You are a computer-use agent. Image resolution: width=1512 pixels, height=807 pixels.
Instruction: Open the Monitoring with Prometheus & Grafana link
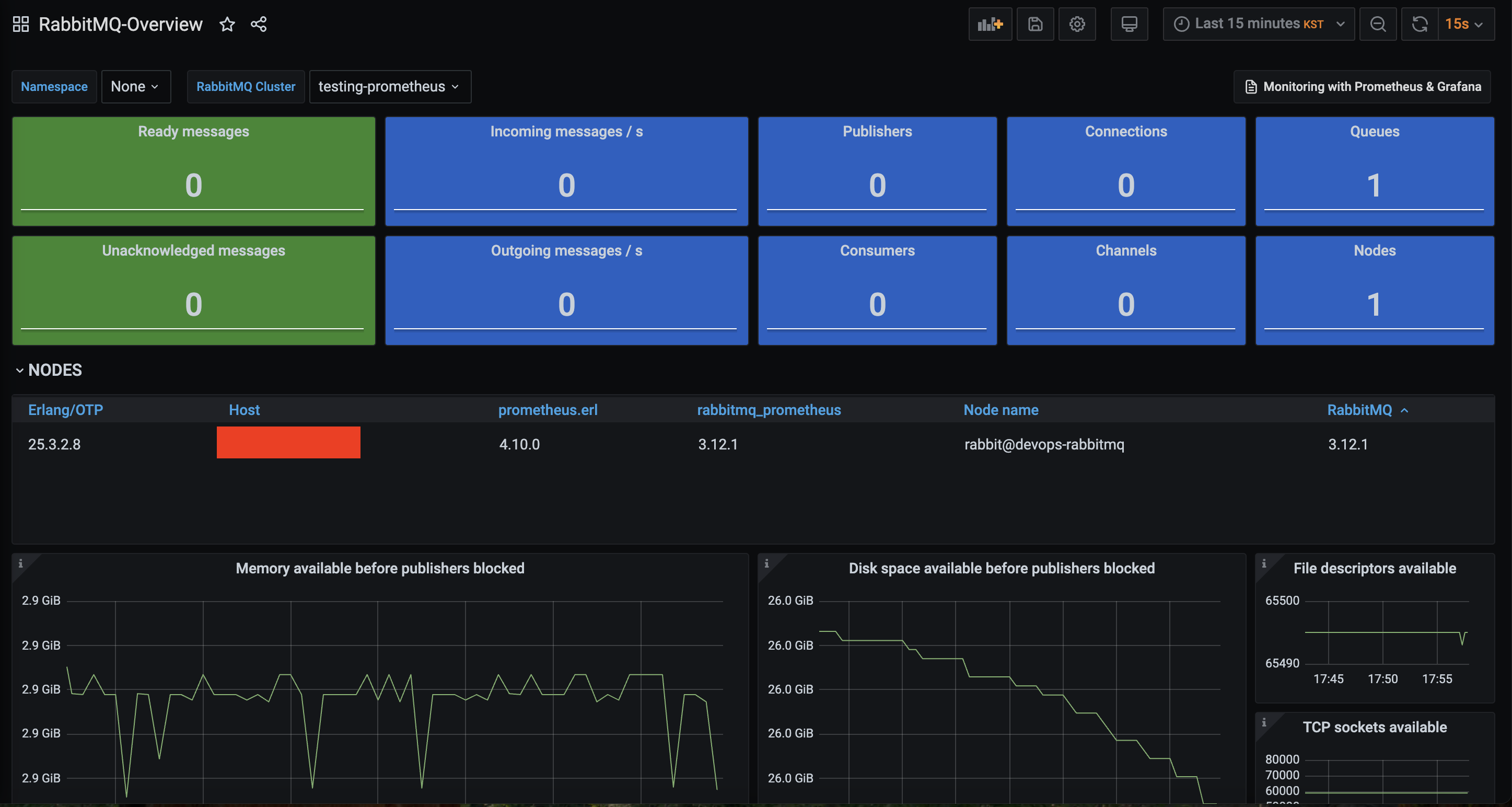click(x=1363, y=86)
